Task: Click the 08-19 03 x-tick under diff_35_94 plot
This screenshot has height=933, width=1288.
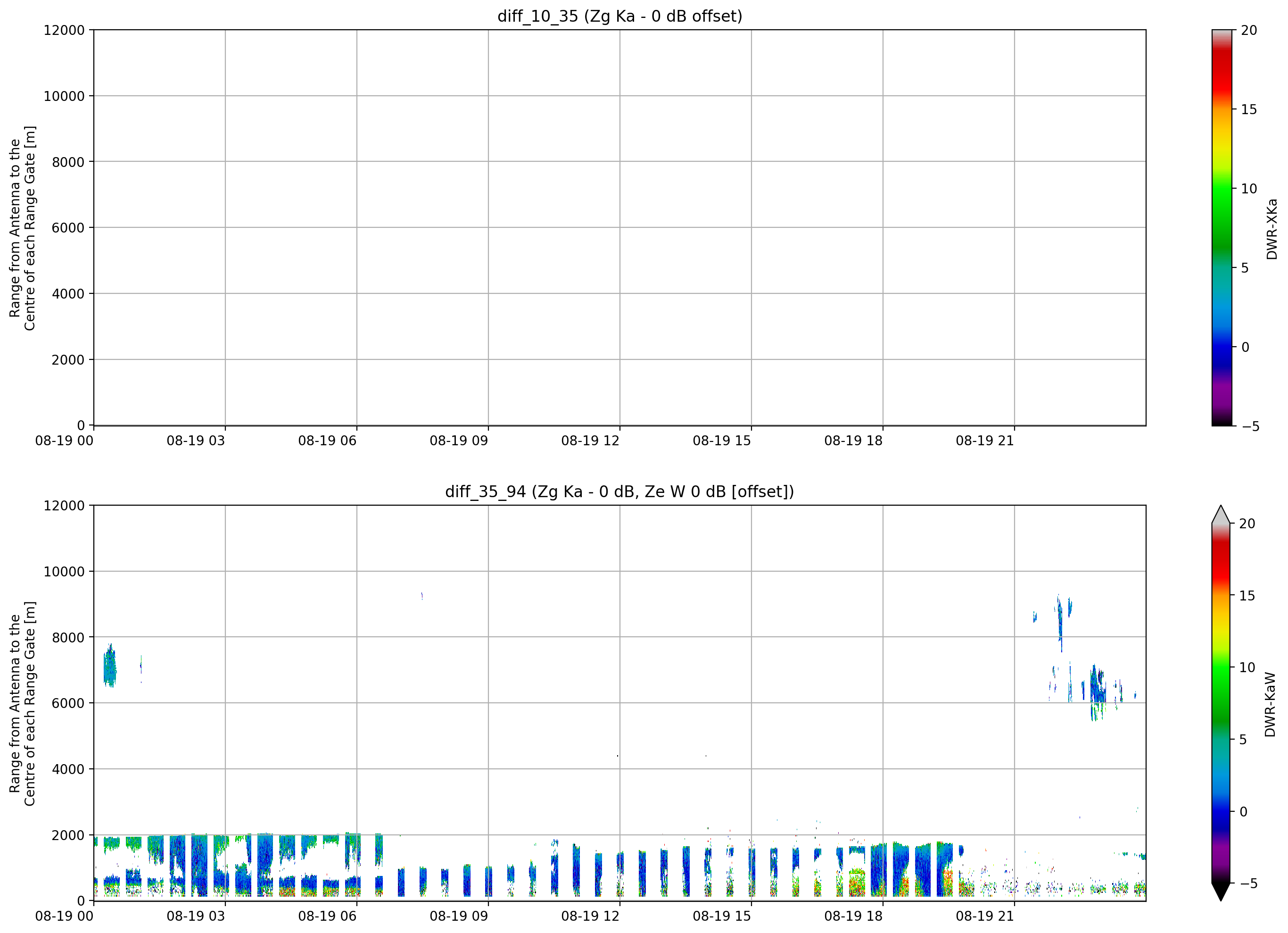Action: (x=196, y=916)
